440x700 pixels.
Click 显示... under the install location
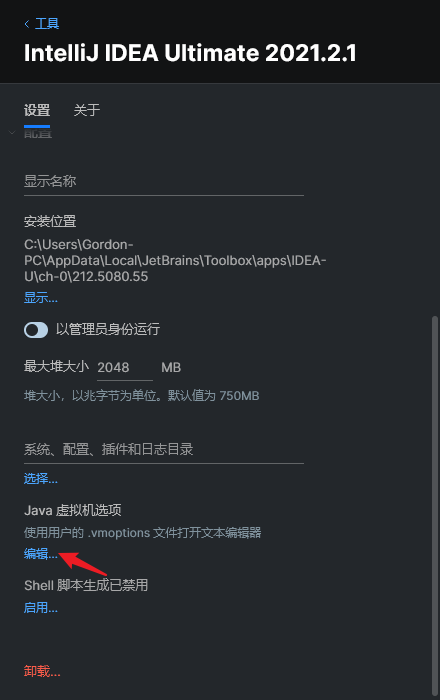tap(41, 297)
